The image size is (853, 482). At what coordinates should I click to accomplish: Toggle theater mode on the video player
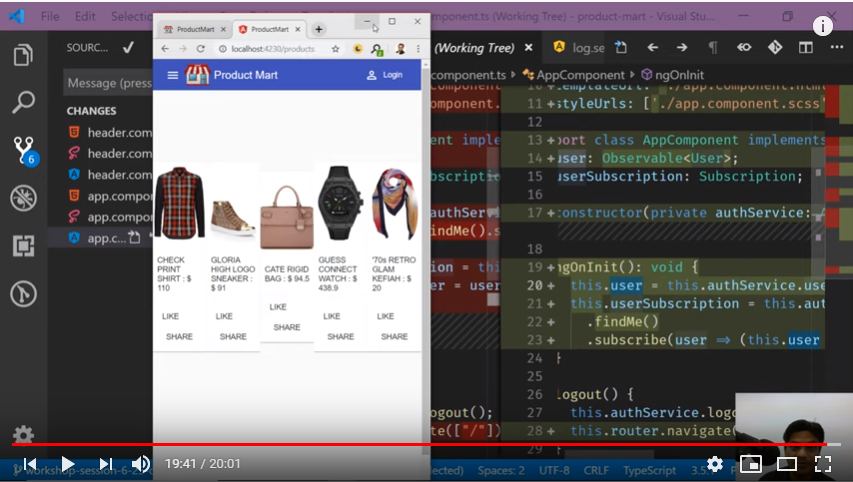tap(786, 464)
